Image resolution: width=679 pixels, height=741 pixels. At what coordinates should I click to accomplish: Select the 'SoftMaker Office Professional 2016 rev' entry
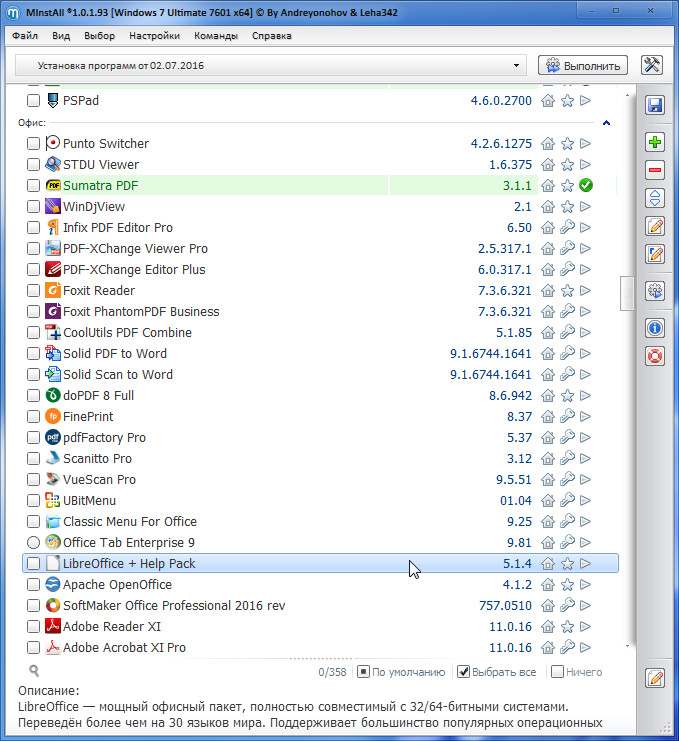(320, 605)
